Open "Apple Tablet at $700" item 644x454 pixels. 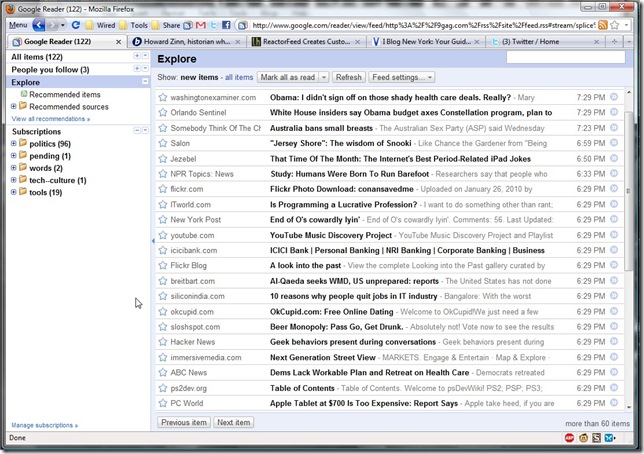(363, 403)
